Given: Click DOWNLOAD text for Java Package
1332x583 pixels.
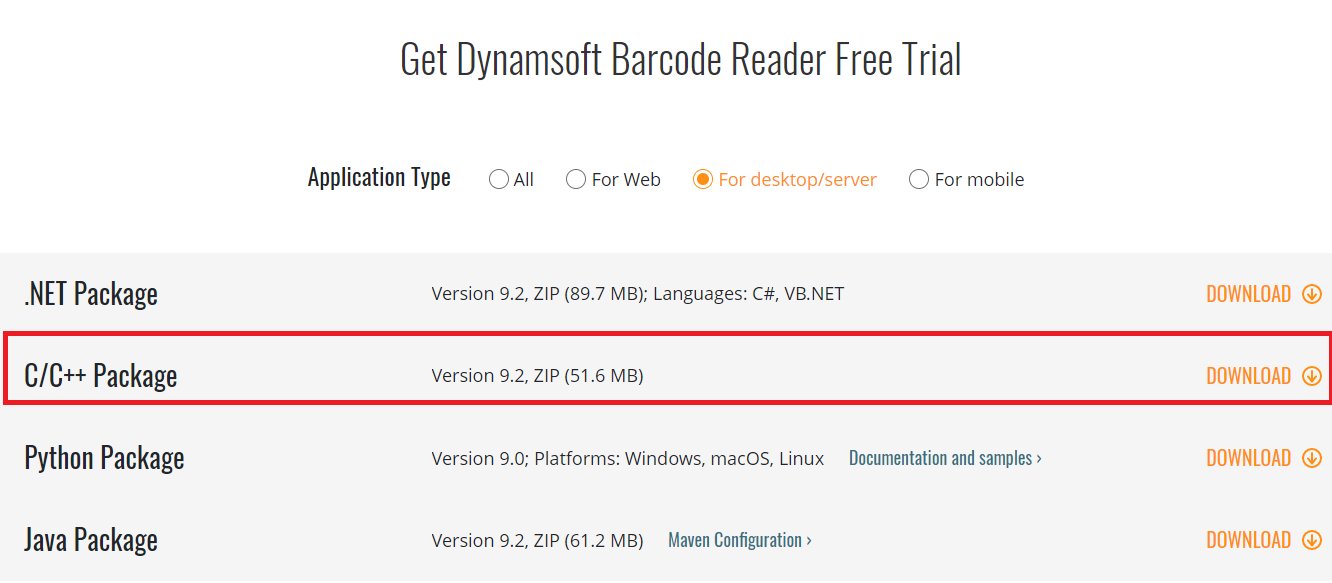Looking at the screenshot, I should pos(1248,540).
